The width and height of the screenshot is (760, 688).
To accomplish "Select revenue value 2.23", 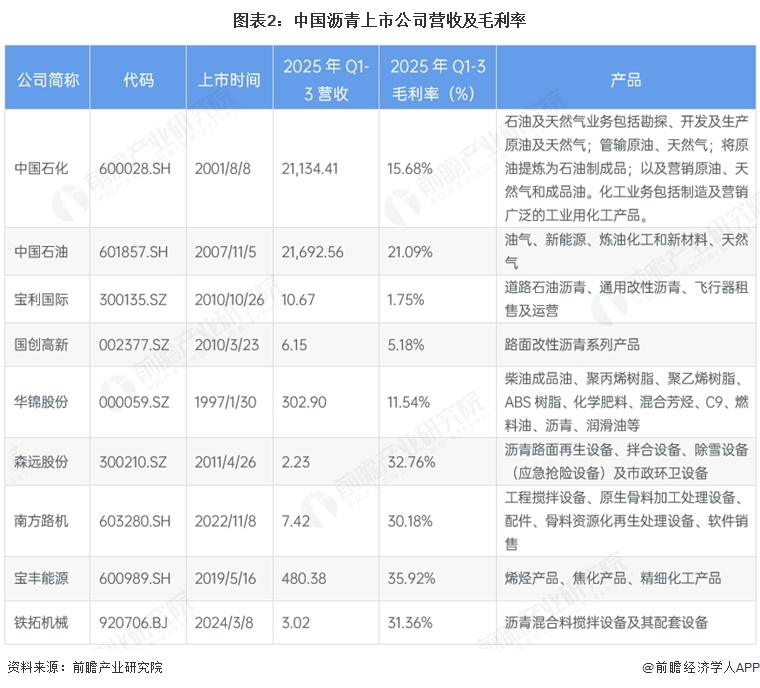I will [x=295, y=462].
